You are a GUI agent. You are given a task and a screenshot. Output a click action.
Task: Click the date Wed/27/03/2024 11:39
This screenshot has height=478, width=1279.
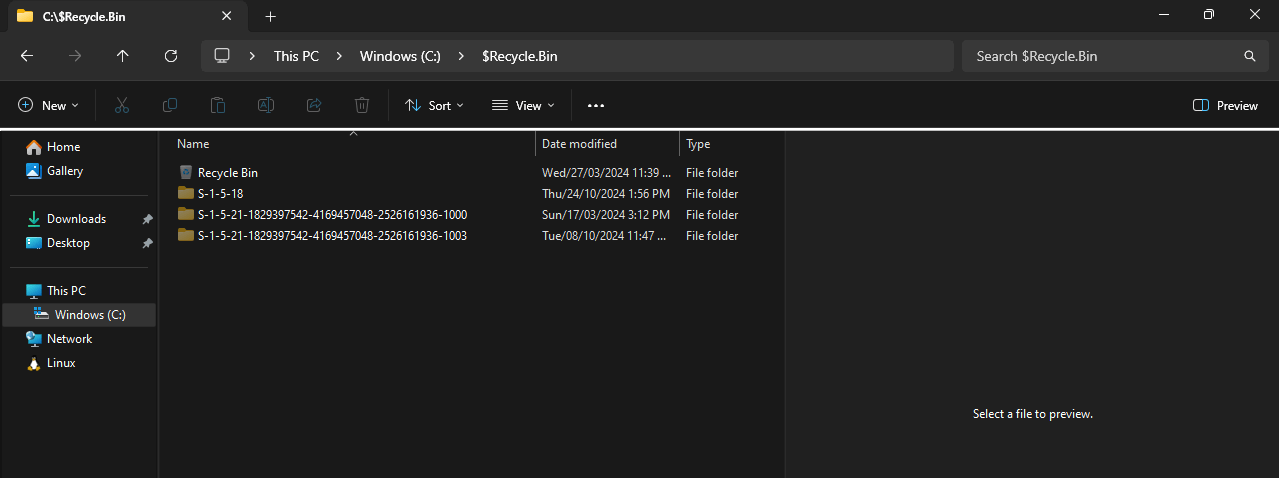607,173
